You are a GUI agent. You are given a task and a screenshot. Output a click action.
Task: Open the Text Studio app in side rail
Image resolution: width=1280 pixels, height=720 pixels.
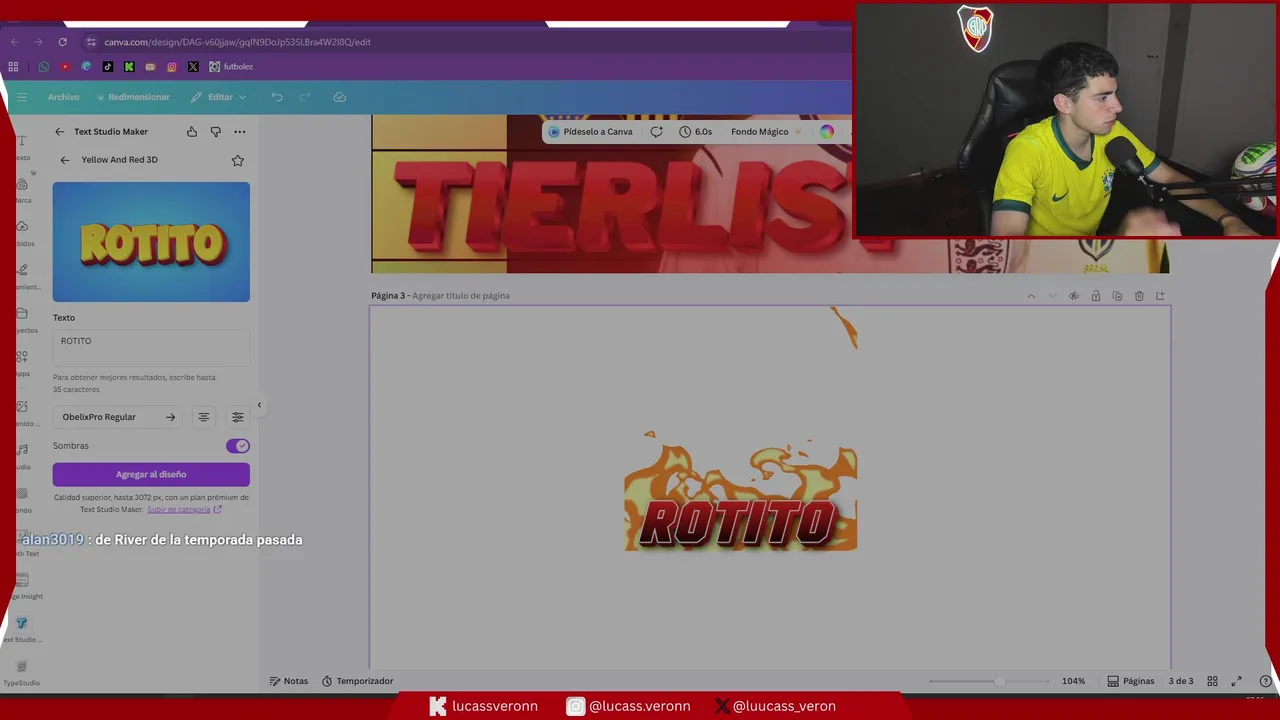(x=22, y=629)
